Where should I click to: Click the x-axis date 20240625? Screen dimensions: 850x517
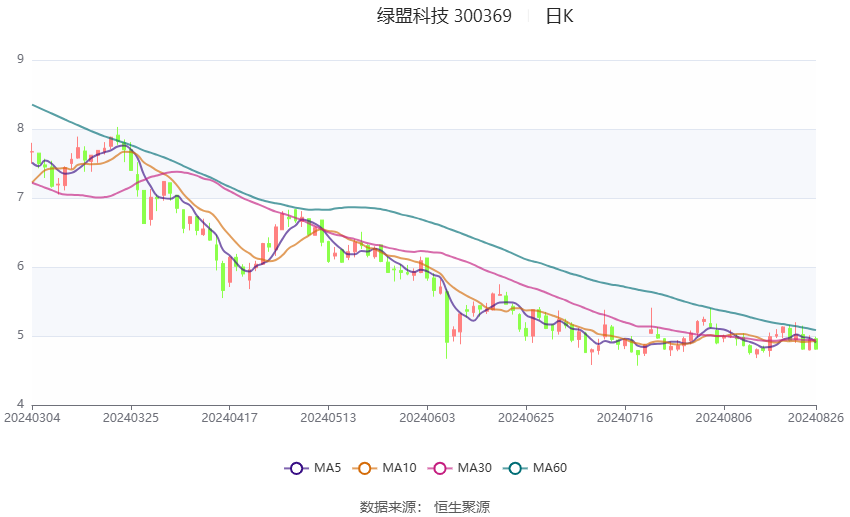526,418
